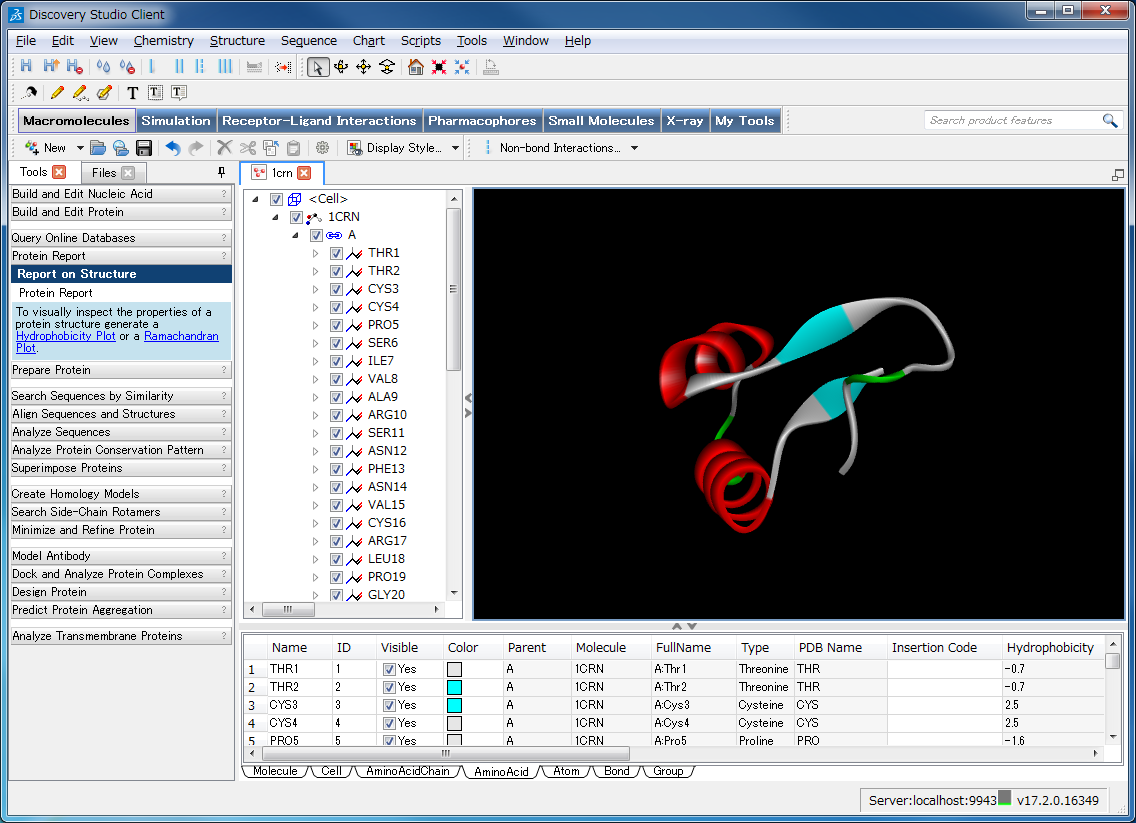Viewport: 1136px width, 823px height.
Task: Select the plain T text tool
Action: 133,93
